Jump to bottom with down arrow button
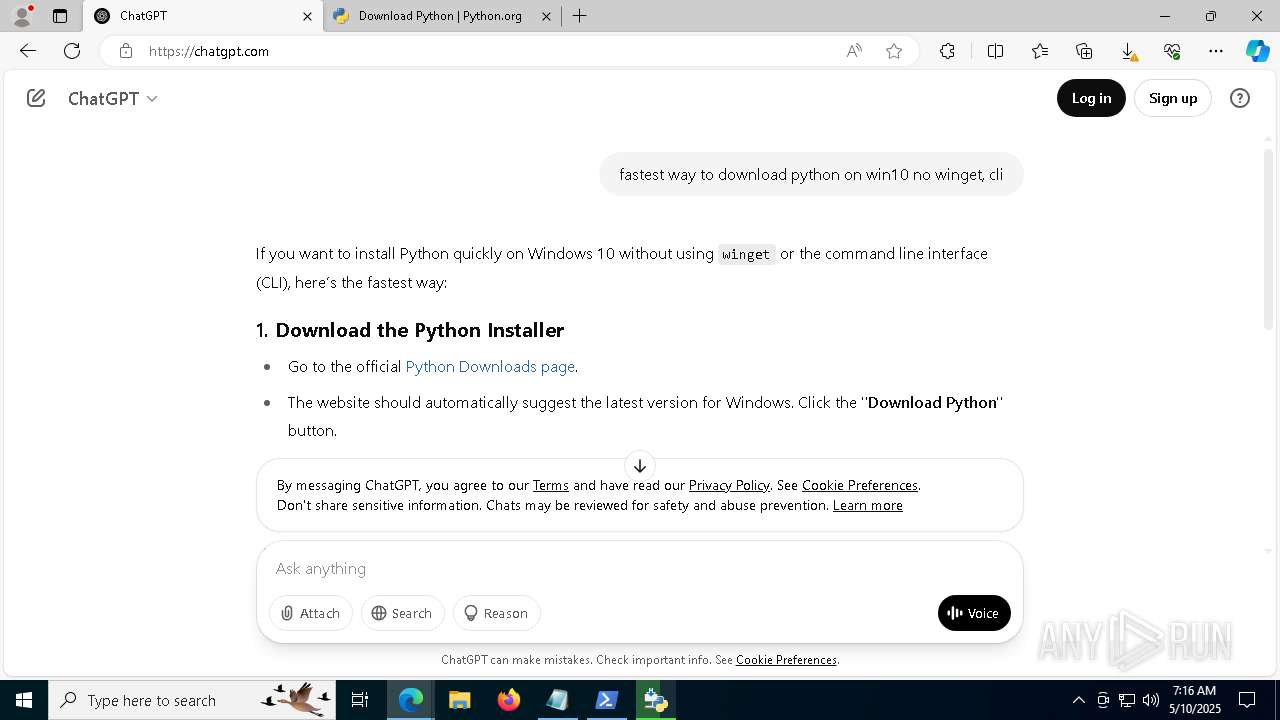The height and width of the screenshot is (720, 1280). (640, 466)
